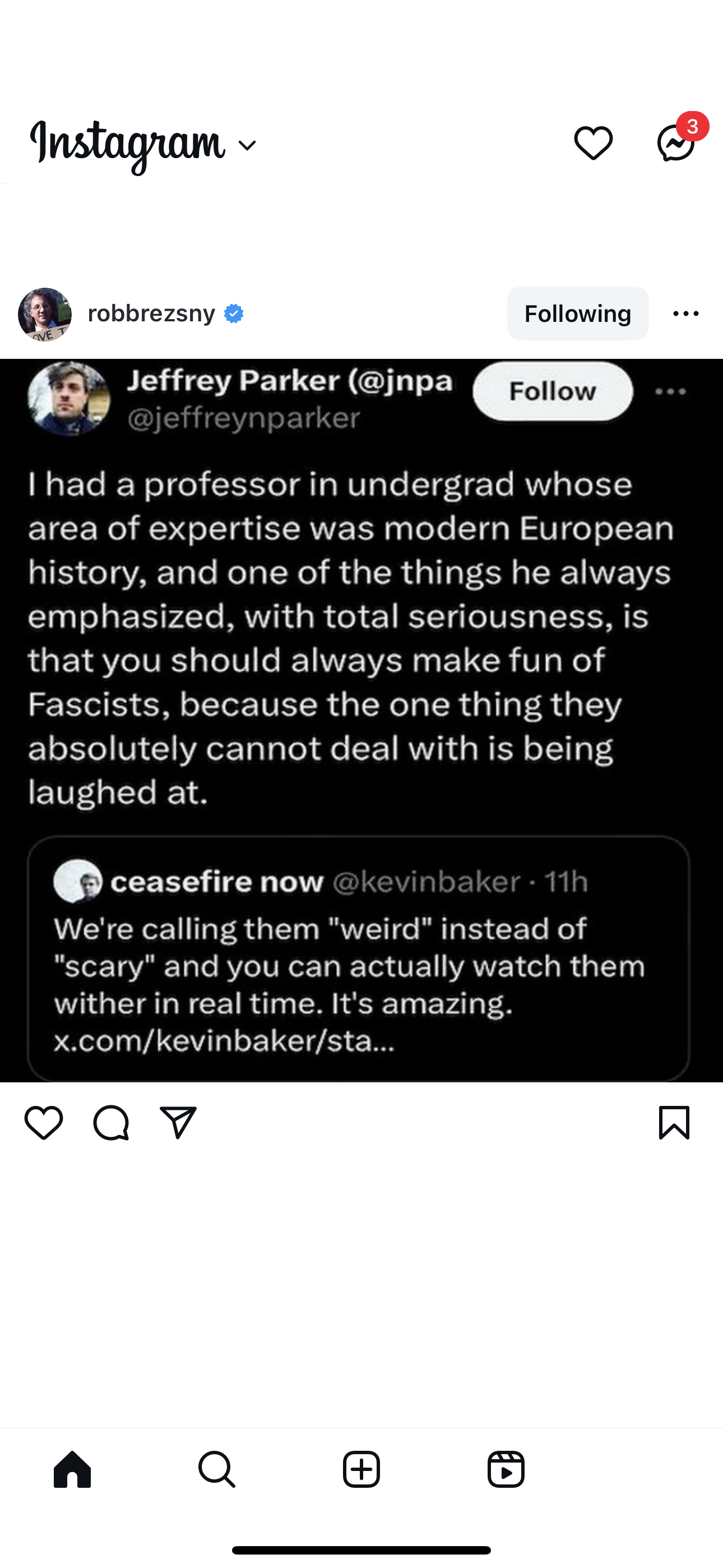The image size is (723, 1568).
Task: Like the robbrezsny post
Action: [x=43, y=1123]
